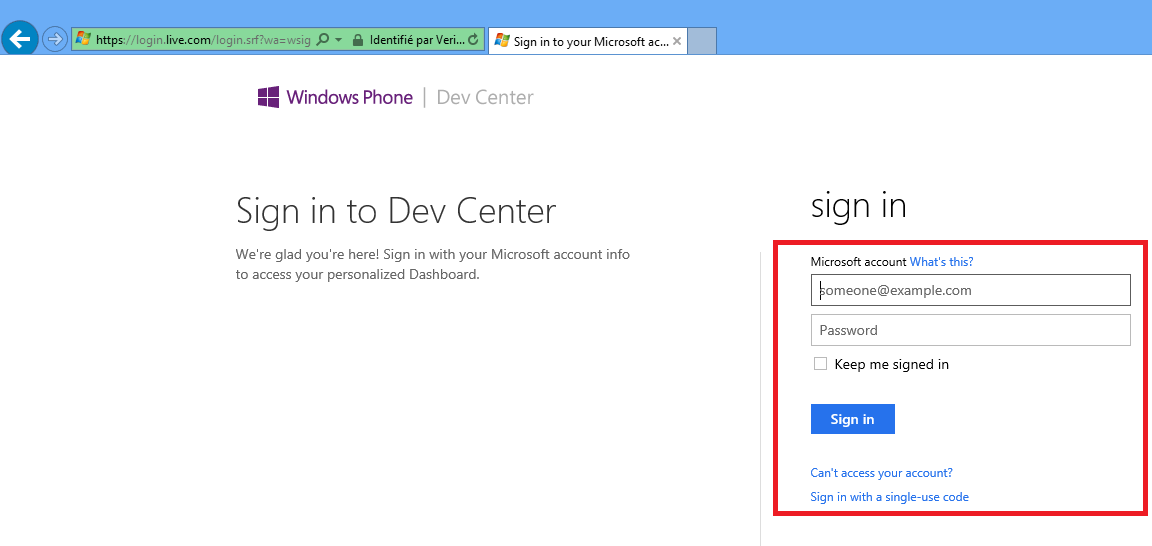This screenshot has width=1152, height=546.
Task: Focus the someone@example.com email field
Action: coord(971,290)
